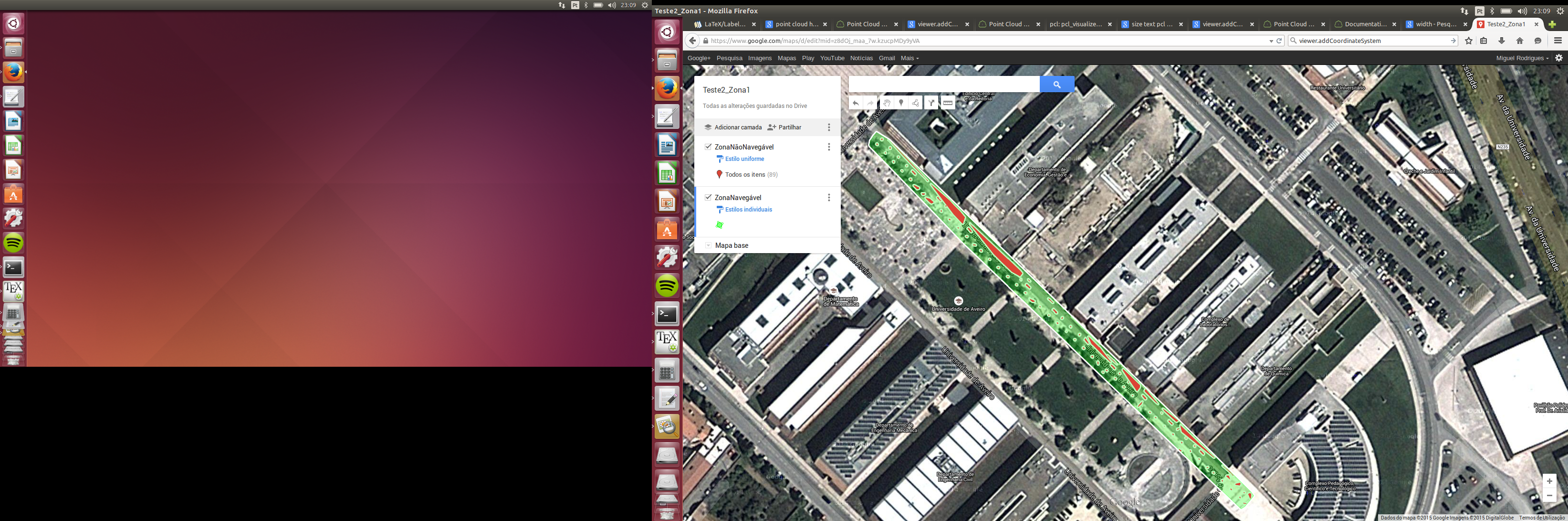This screenshot has height=521, width=1568.
Task: Zoom out the map with minus button
Action: [1549, 495]
